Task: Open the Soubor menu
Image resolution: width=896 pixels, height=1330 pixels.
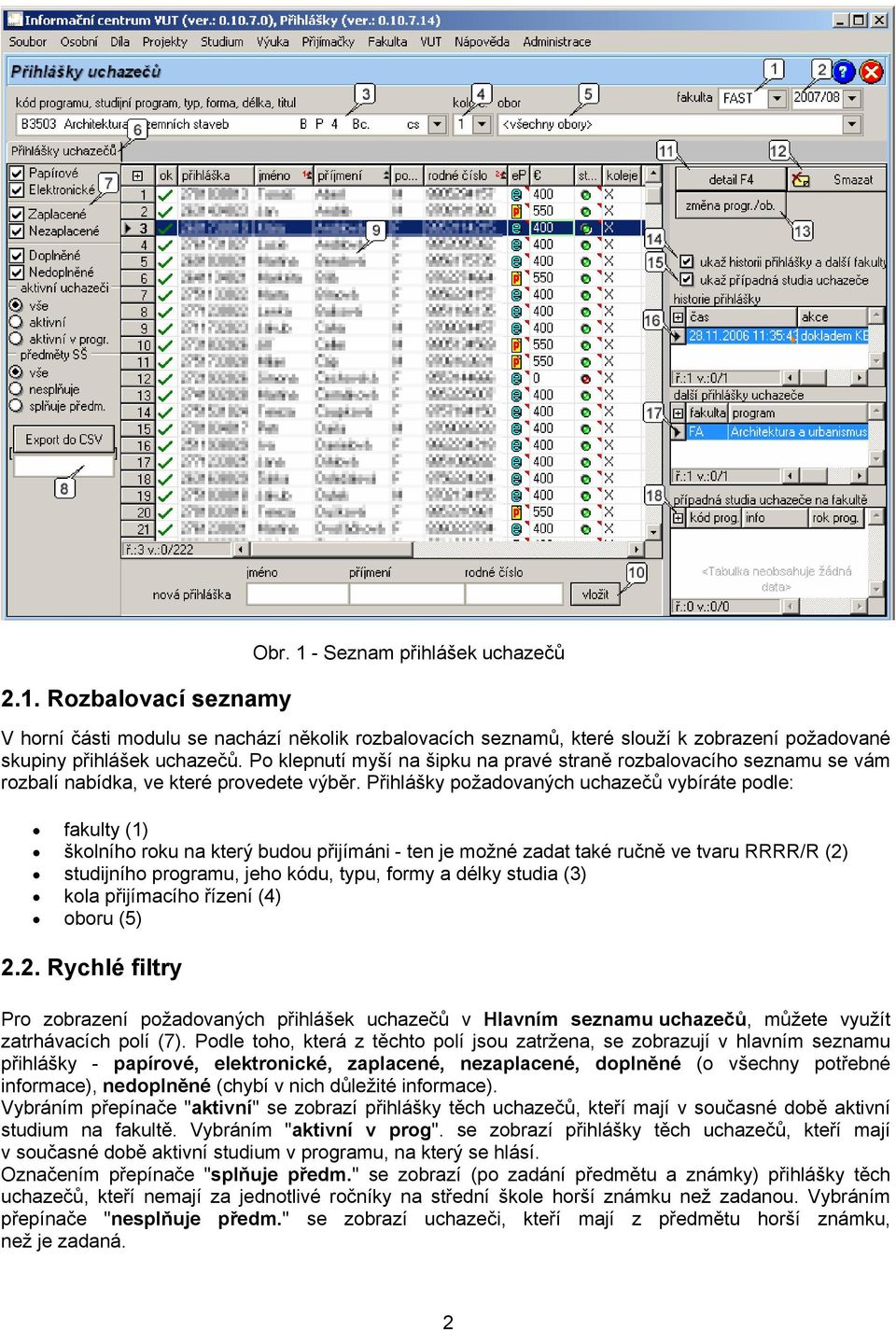Action: point(28,42)
